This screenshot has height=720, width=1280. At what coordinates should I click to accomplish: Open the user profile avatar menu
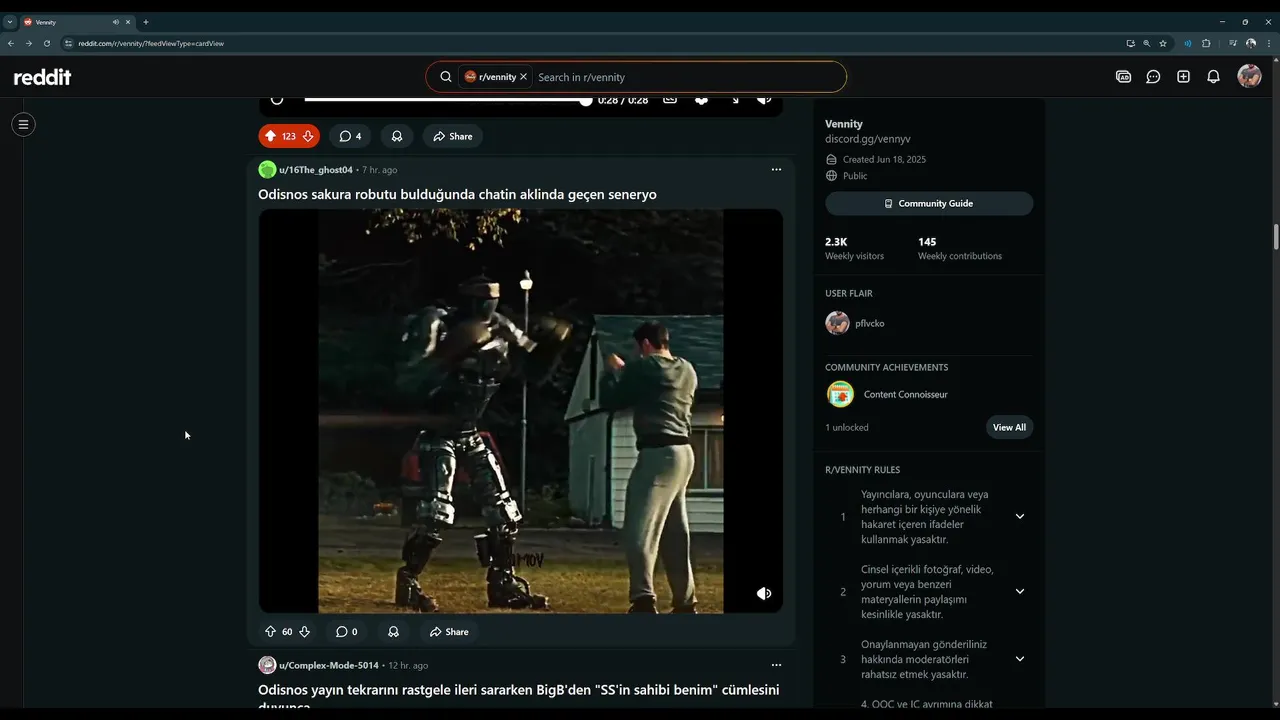[1249, 76]
